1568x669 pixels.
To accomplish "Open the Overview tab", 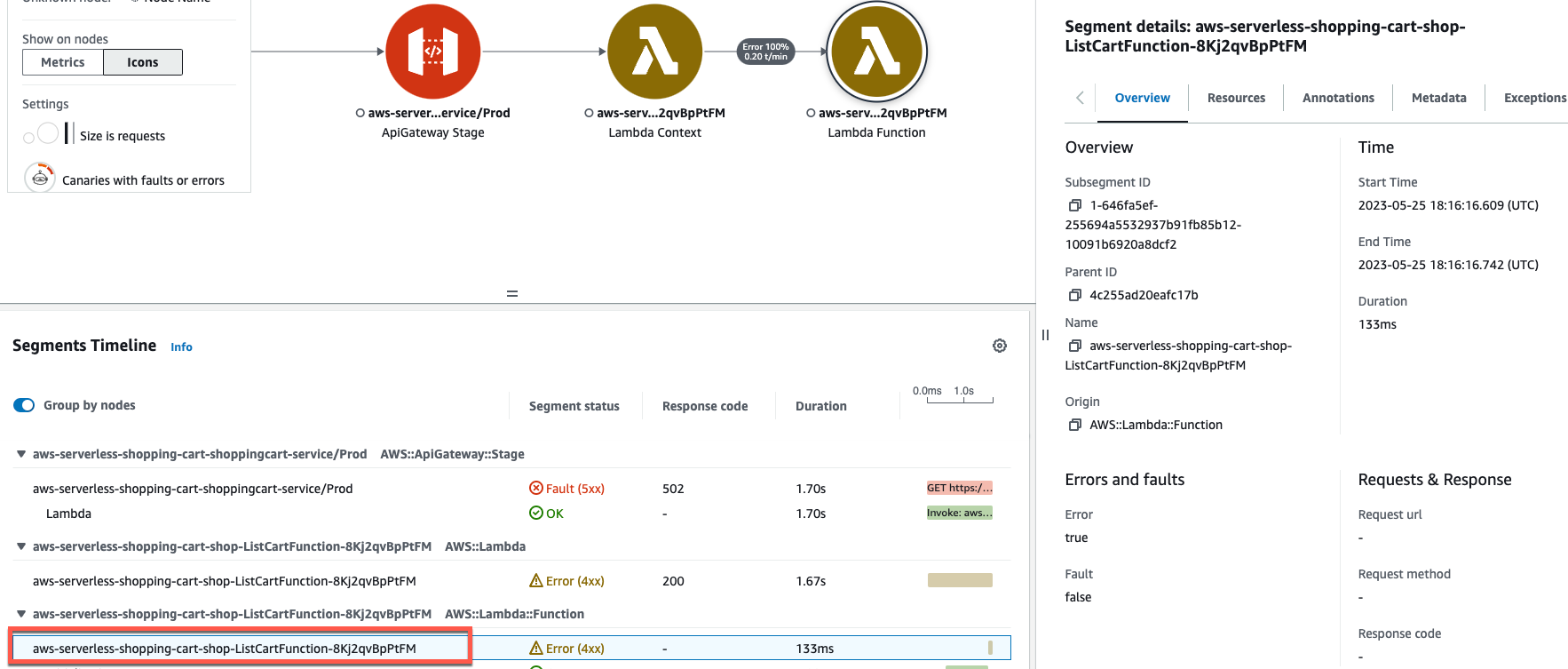I will click(1142, 98).
